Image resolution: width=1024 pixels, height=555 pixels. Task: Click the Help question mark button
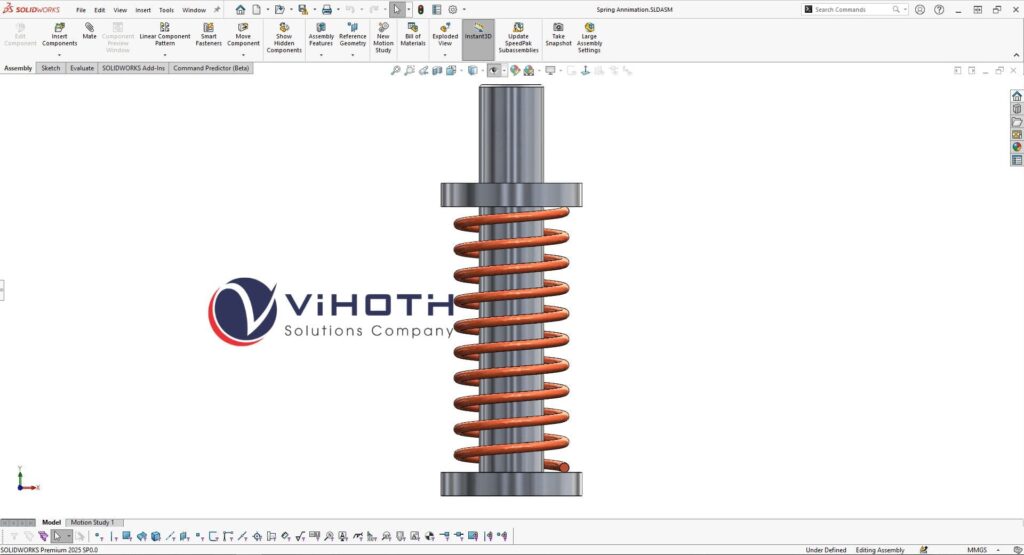[938, 10]
